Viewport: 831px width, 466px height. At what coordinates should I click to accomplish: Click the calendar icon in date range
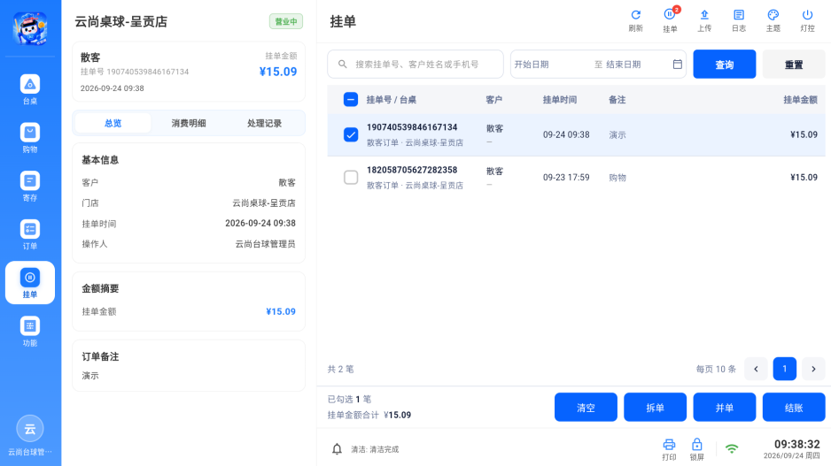[677, 64]
